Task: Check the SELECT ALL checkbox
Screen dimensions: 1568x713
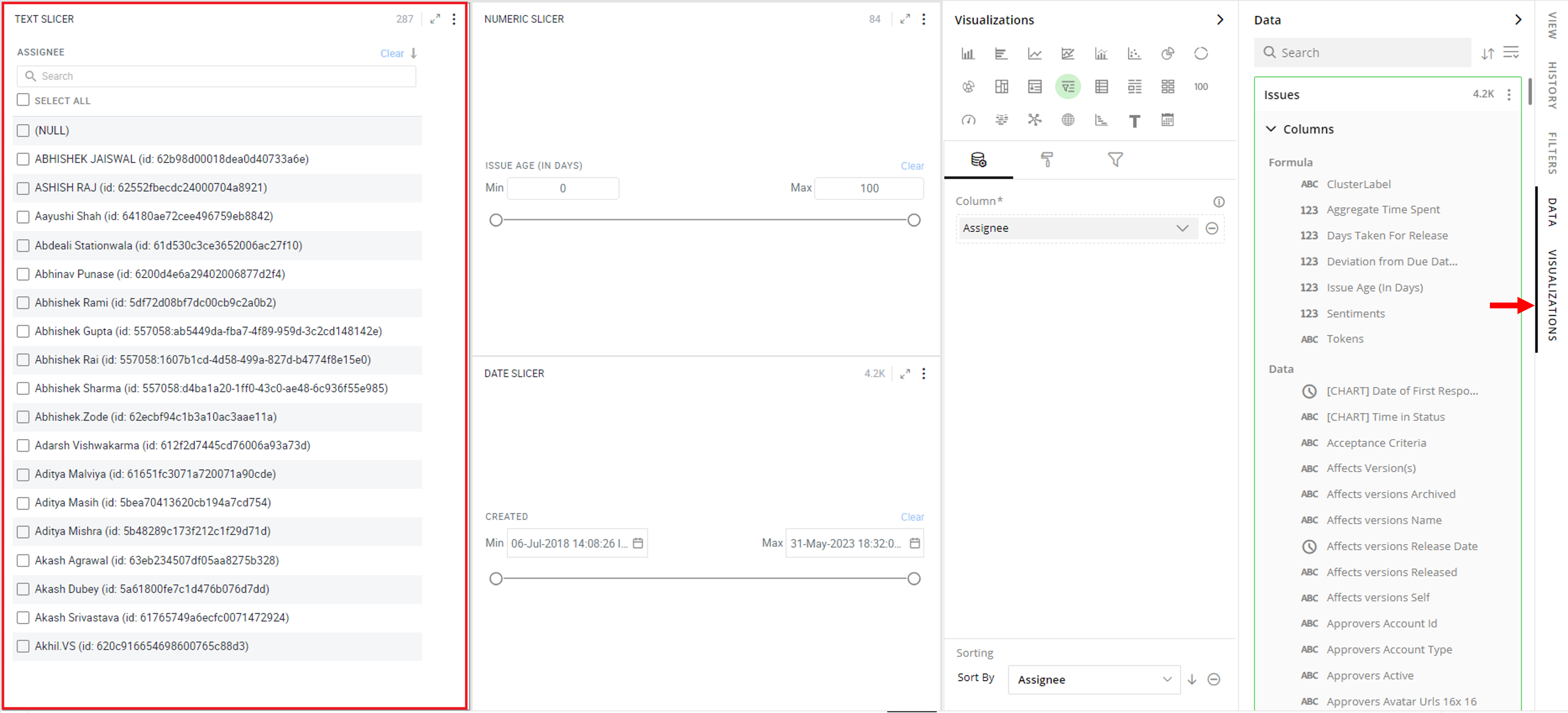Action: click(23, 100)
